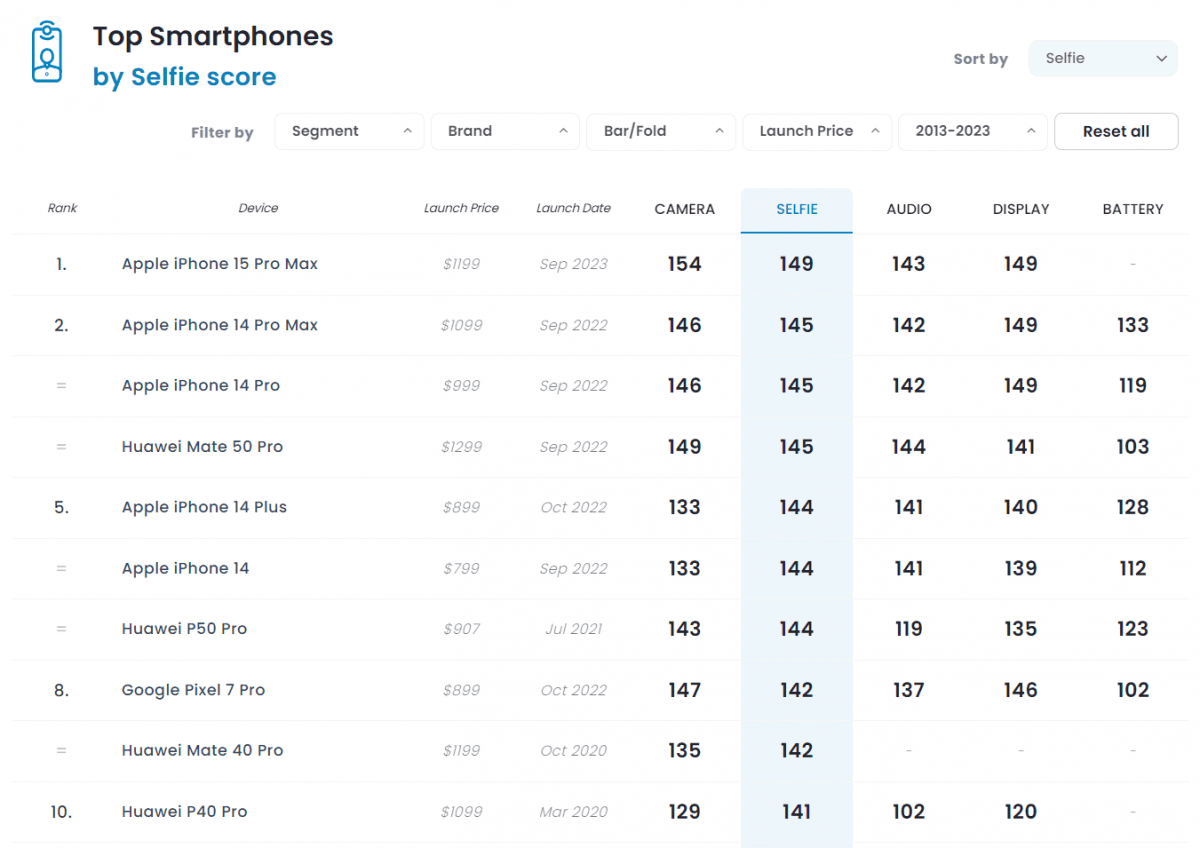
Task: Click the Launch Price column header
Action: [461, 208]
